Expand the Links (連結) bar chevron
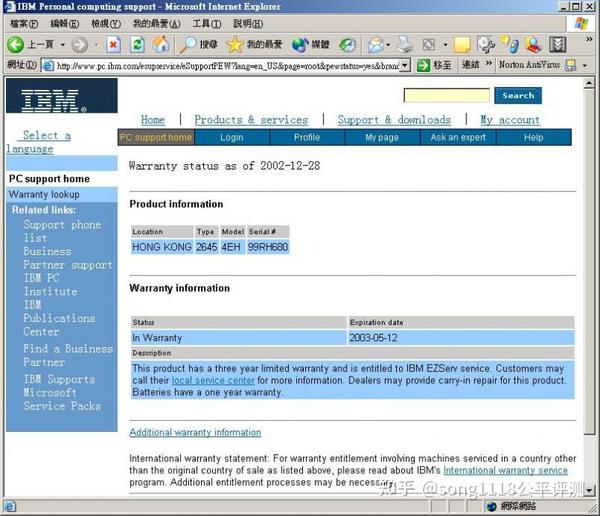 coord(489,63)
